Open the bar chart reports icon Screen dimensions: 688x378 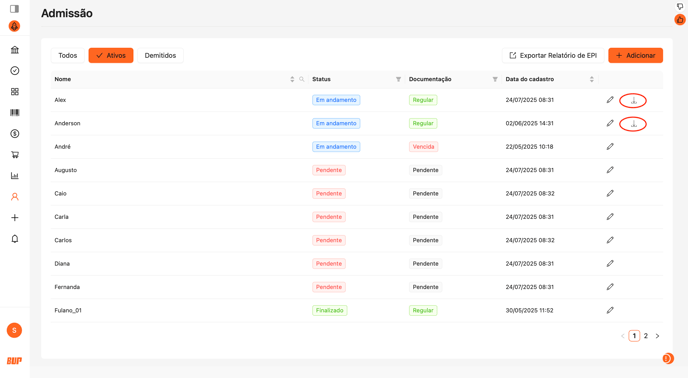pos(14,176)
